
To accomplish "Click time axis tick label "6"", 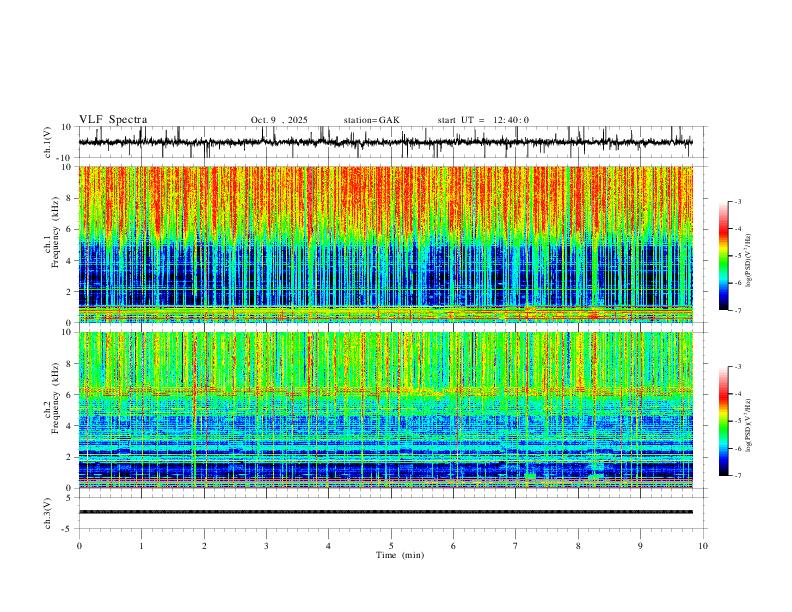I will (x=454, y=546).
